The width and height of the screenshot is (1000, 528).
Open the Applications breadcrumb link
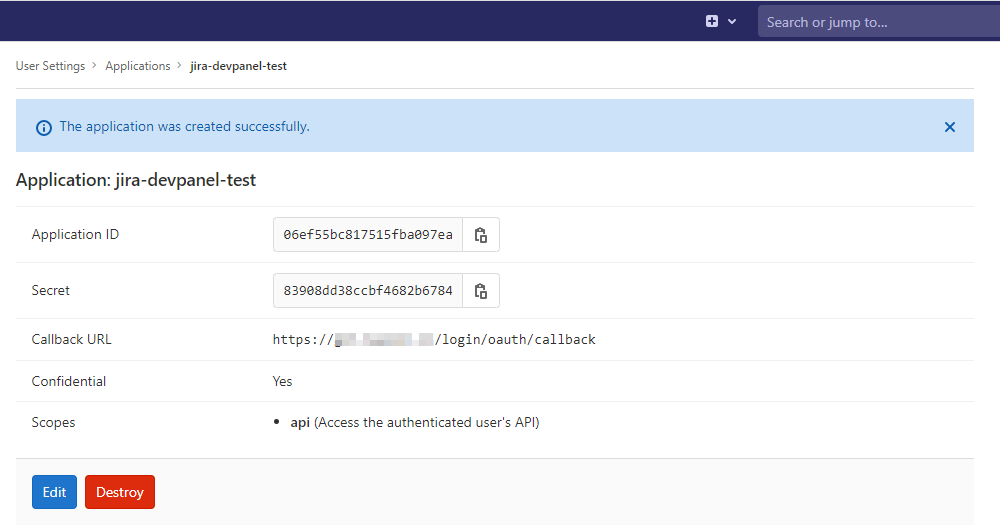[138, 66]
